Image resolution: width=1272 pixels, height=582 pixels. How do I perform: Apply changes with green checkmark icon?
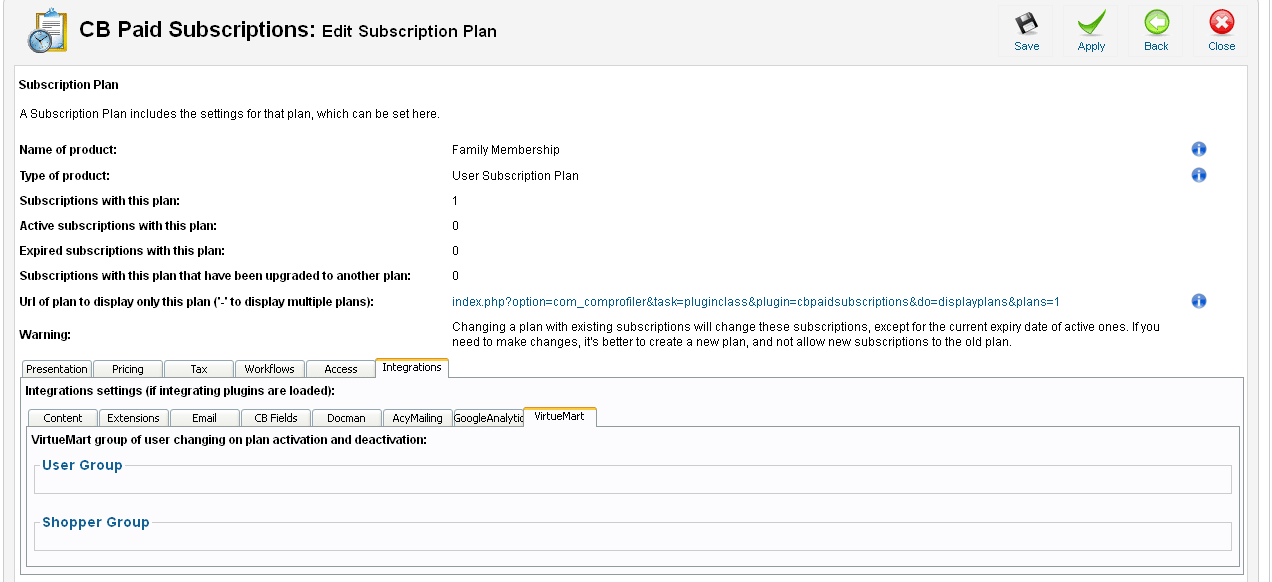pos(1091,24)
